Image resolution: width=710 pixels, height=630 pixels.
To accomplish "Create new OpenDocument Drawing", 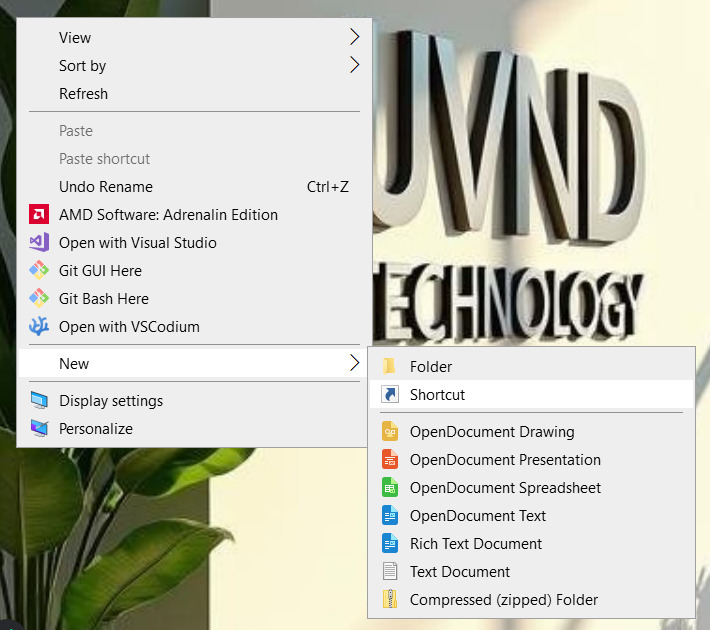I will click(531, 432).
